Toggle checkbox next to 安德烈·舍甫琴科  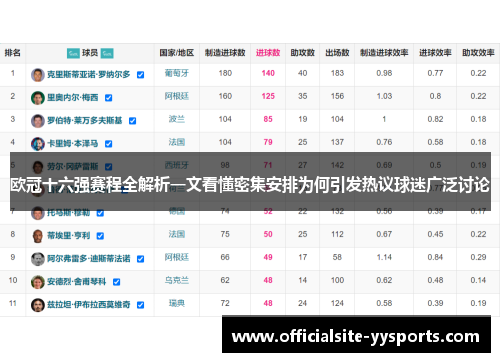(117, 282)
